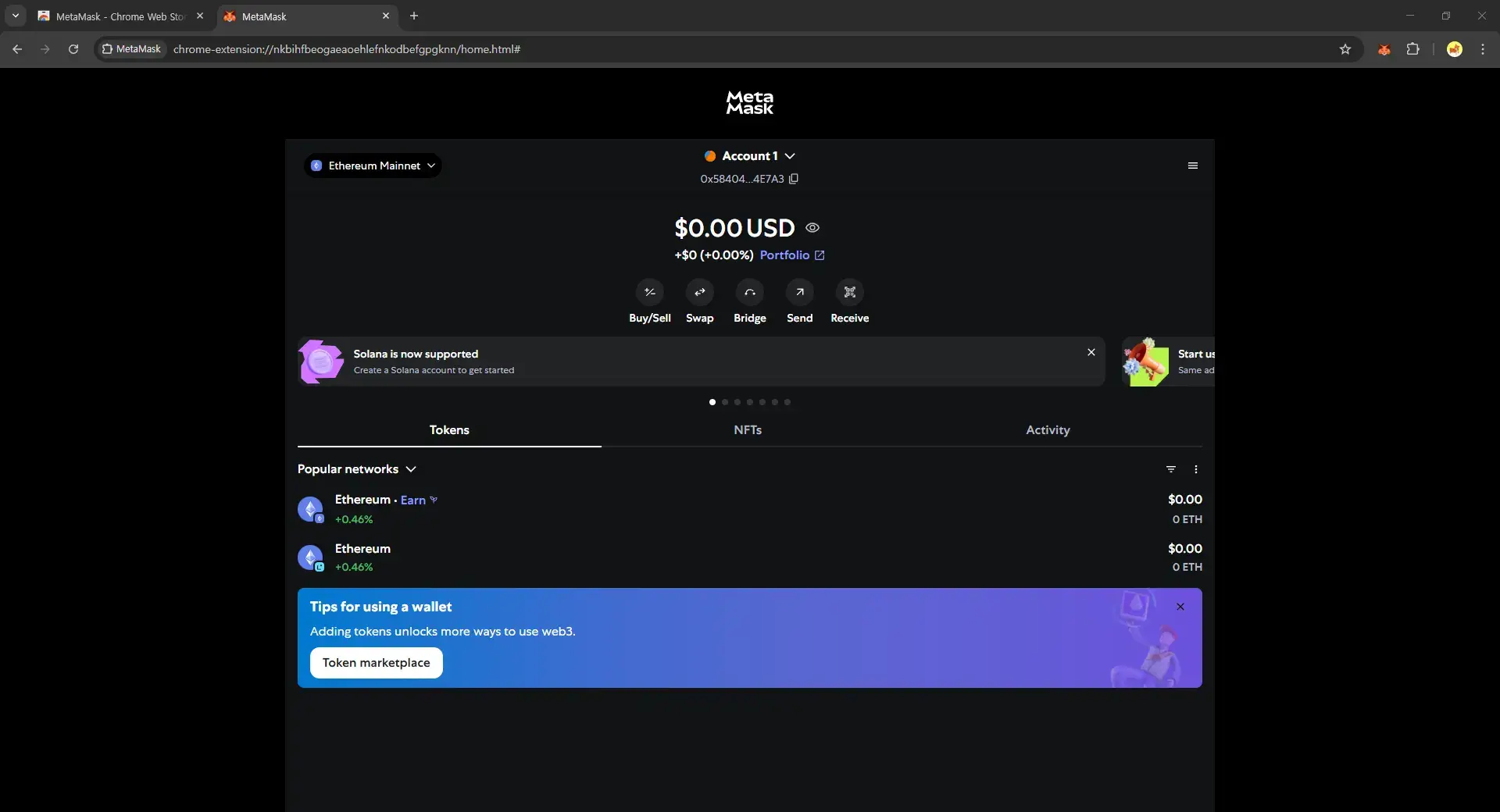
Task: Open the token filter icon
Action: click(1170, 469)
